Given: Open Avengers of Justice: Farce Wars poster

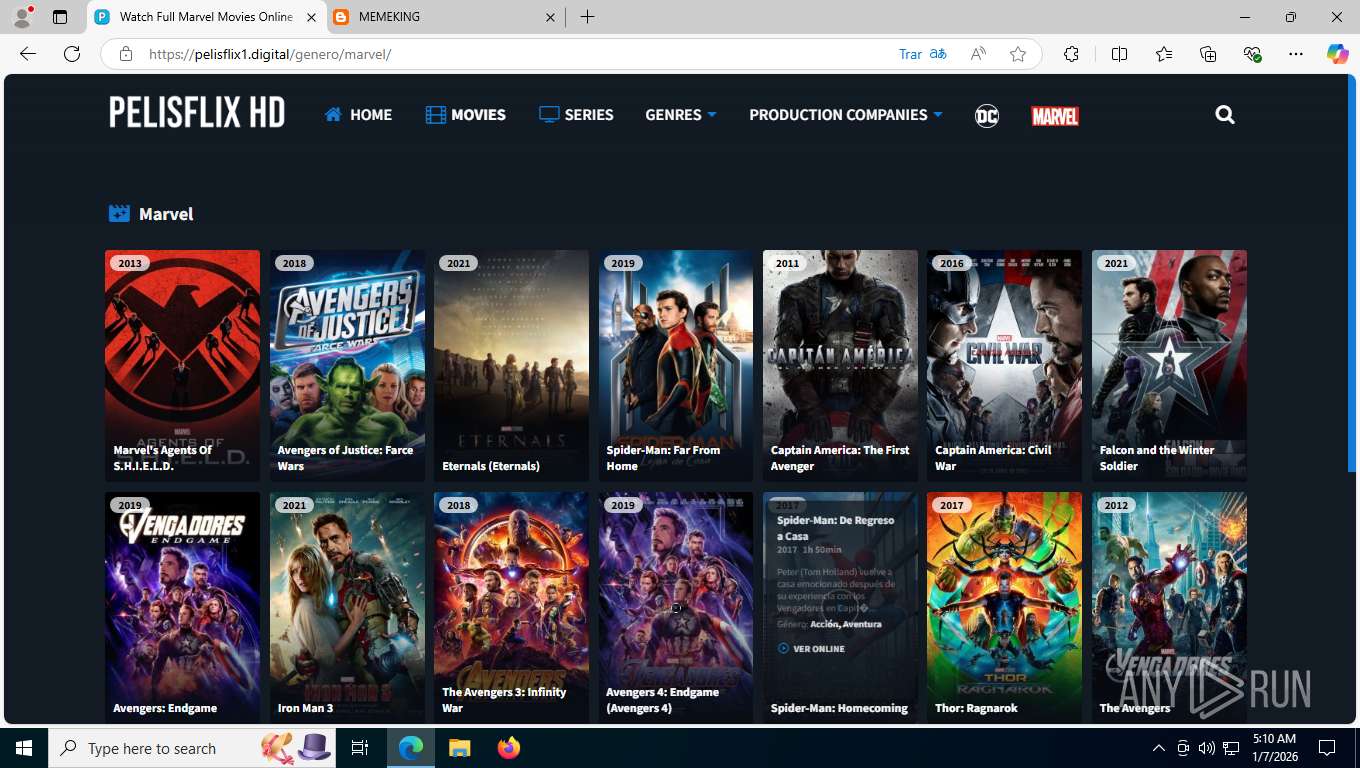Looking at the screenshot, I should [x=347, y=366].
